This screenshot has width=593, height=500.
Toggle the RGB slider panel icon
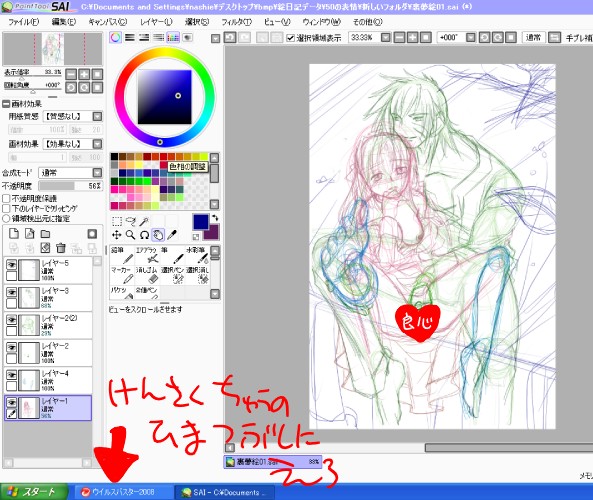click(x=130, y=37)
